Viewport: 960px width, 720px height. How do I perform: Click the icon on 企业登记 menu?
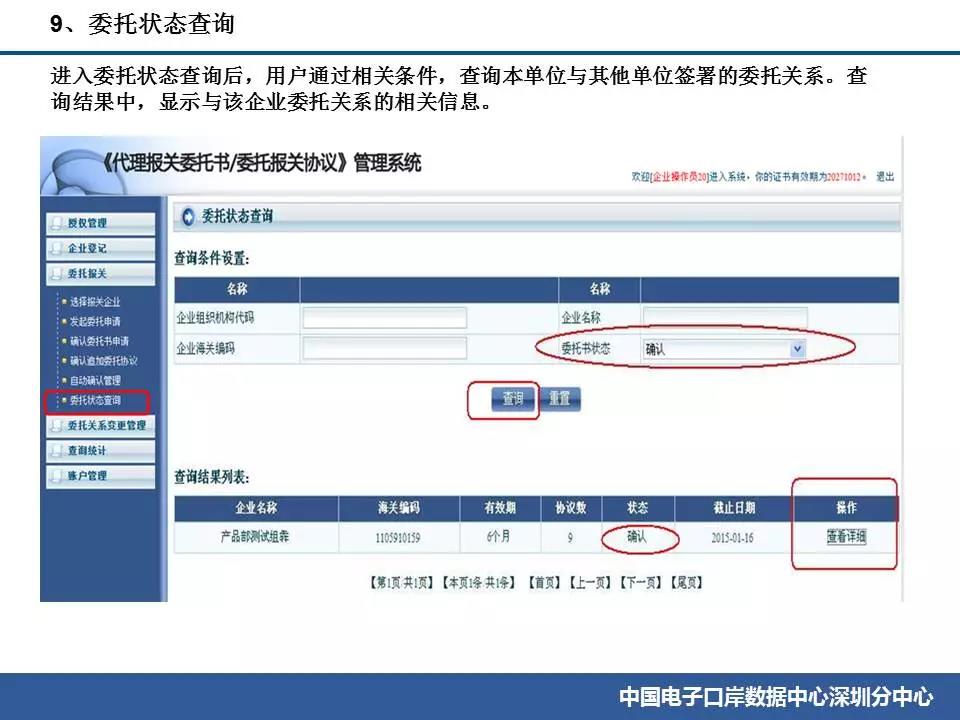coord(56,248)
